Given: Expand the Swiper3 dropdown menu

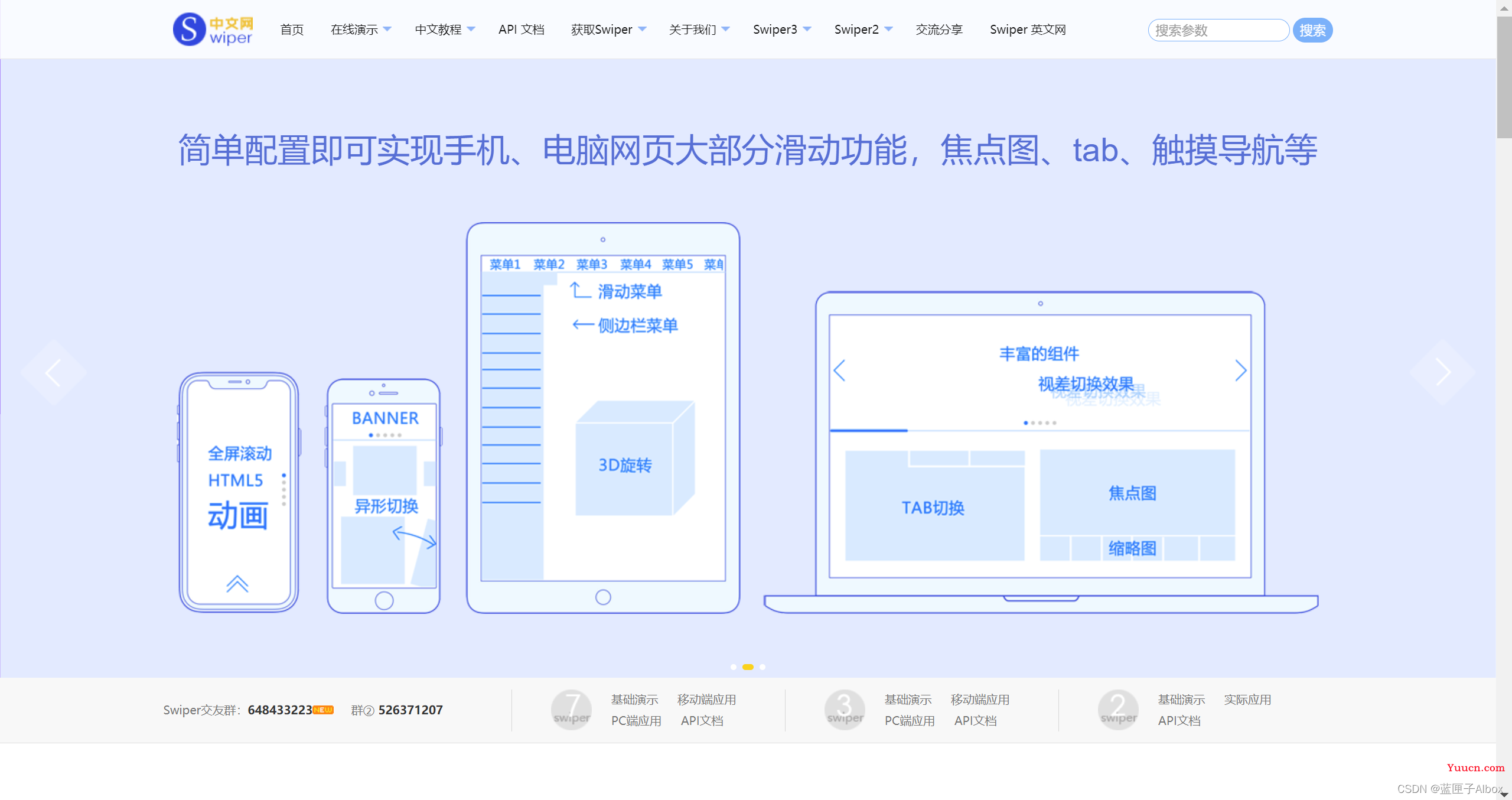Looking at the screenshot, I should tap(782, 30).
